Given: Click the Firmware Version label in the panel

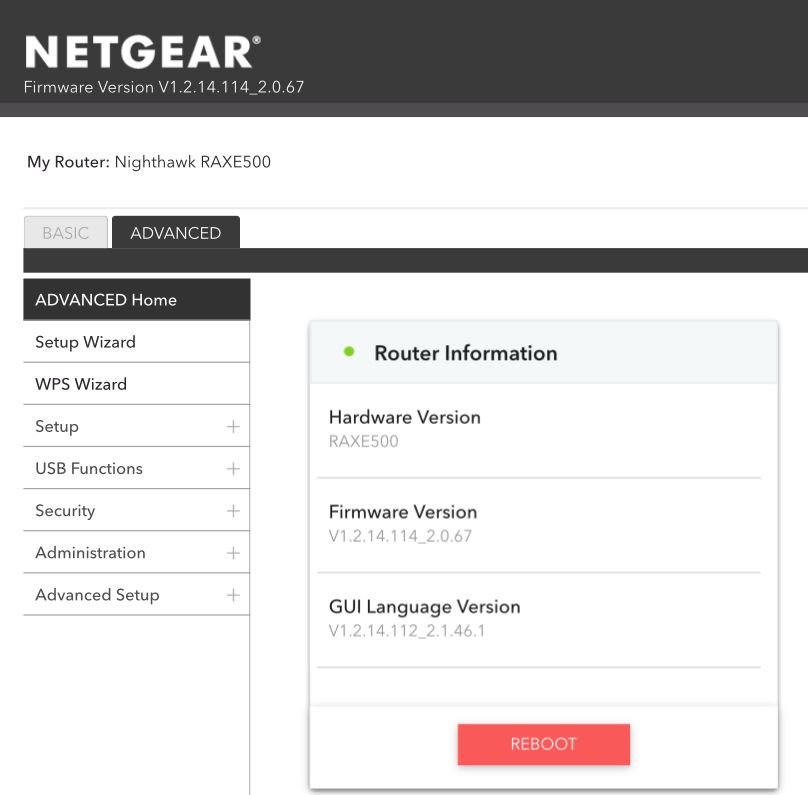Looking at the screenshot, I should pyautogui.click(x=403, y=512).
